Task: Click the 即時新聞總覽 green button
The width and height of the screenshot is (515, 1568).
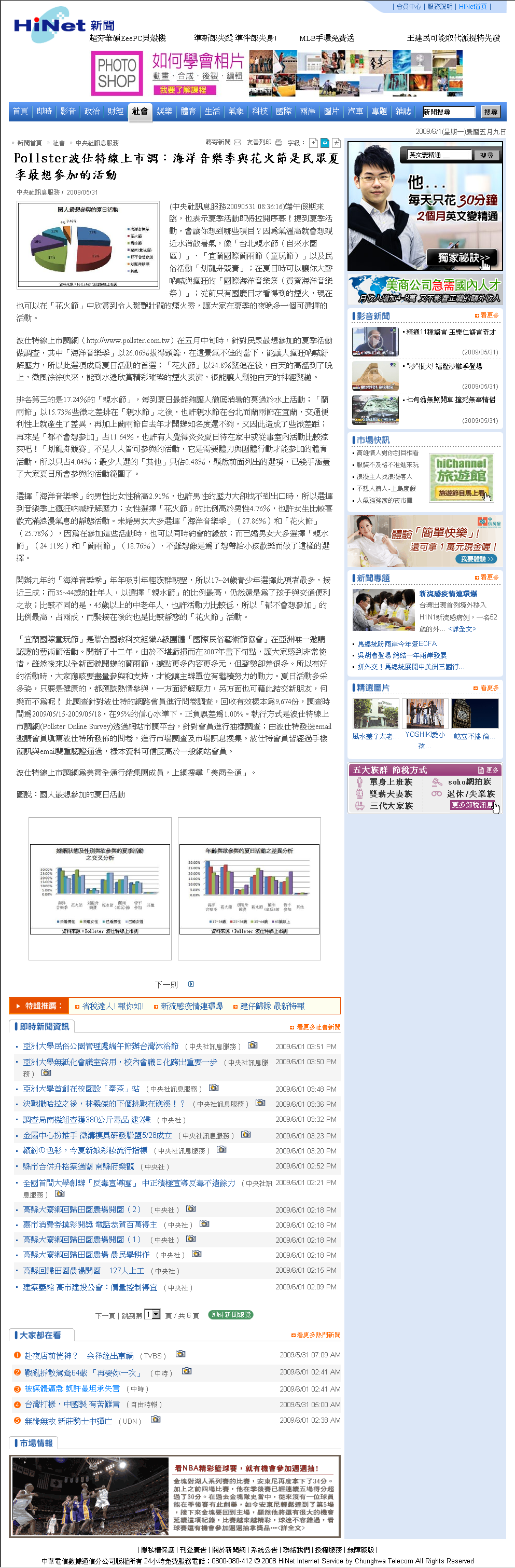Action: tap(230, 1315)
